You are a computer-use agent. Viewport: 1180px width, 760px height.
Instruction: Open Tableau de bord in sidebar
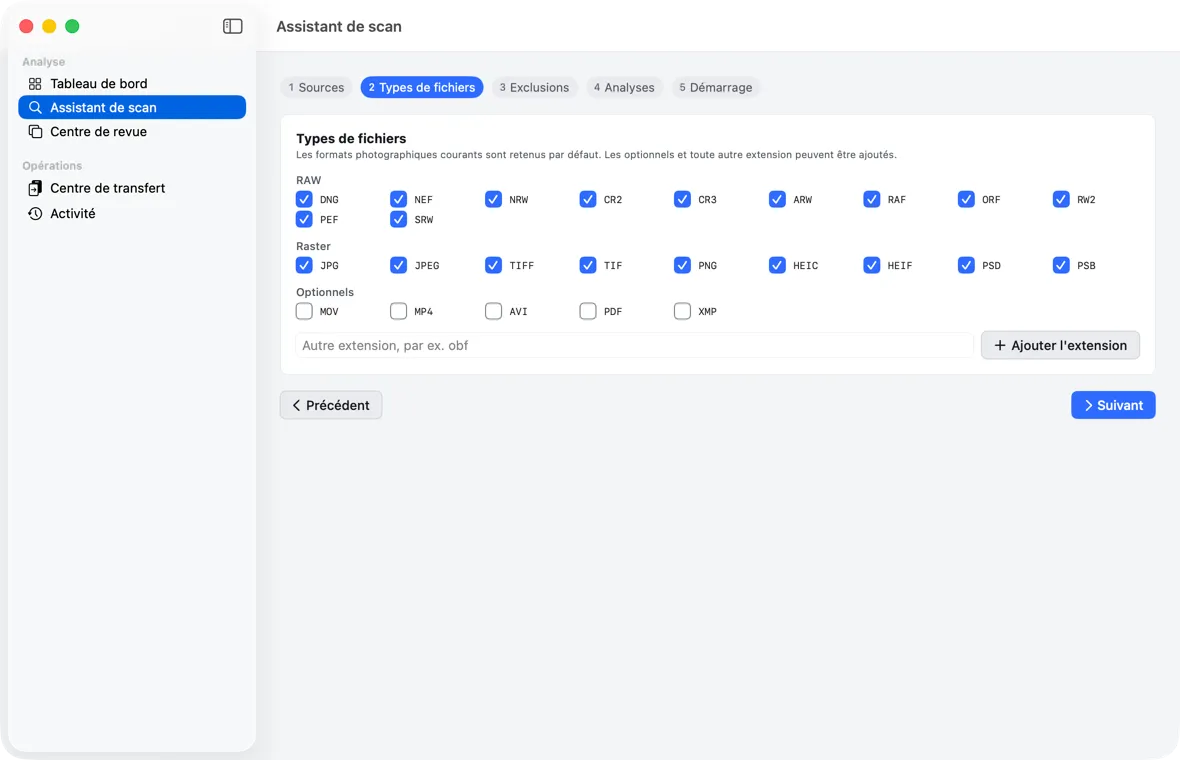click(132, 84)
